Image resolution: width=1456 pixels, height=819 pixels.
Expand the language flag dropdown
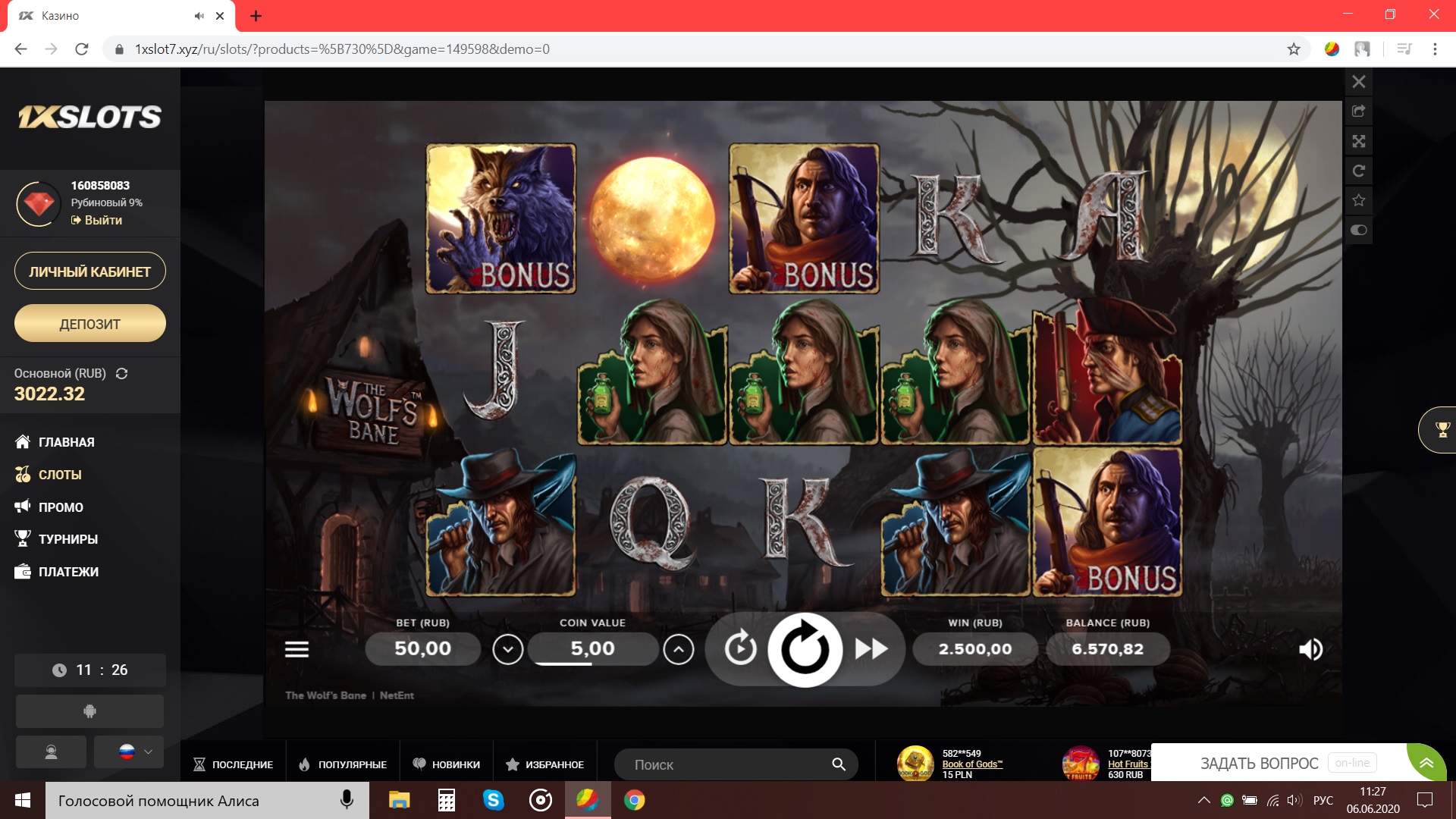pos(129,752)
